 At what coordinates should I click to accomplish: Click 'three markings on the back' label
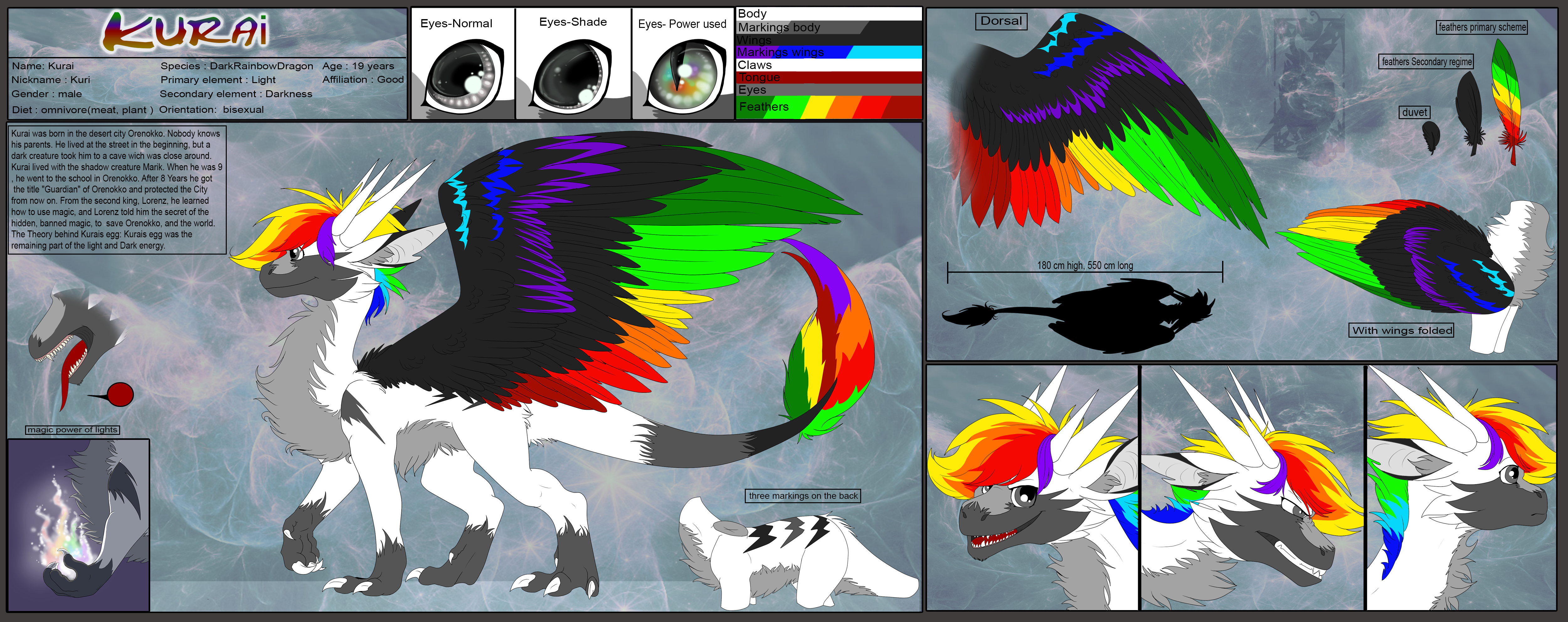click(x=803, y=496)
